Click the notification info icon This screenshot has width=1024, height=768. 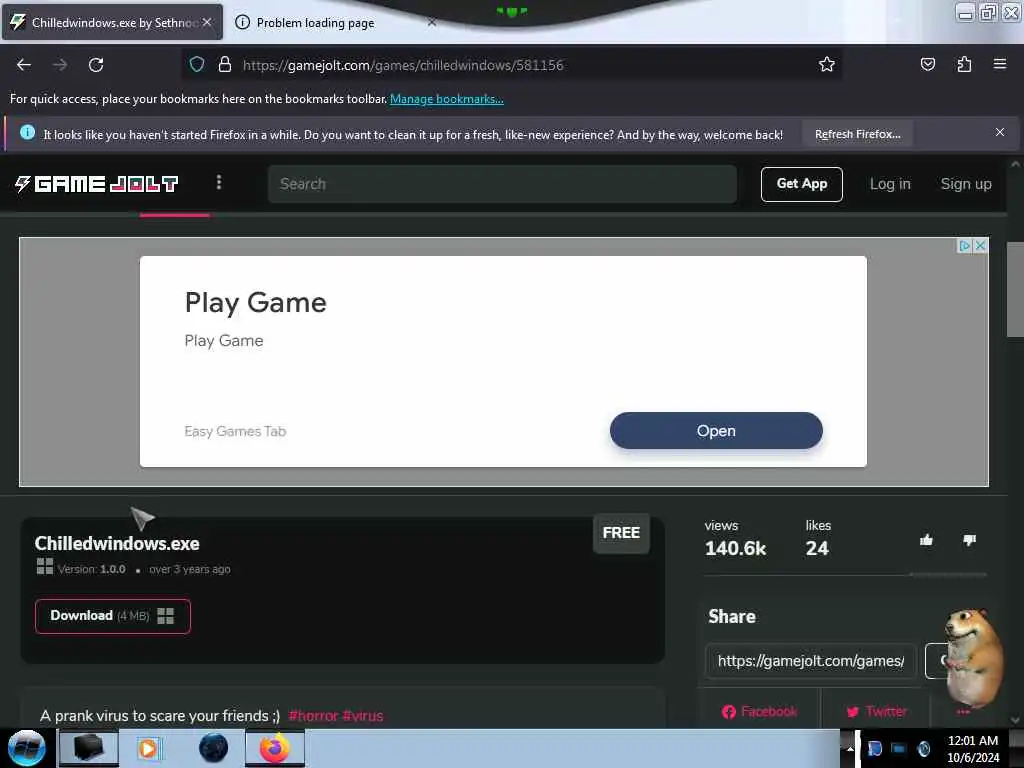(x=27, y=133)
